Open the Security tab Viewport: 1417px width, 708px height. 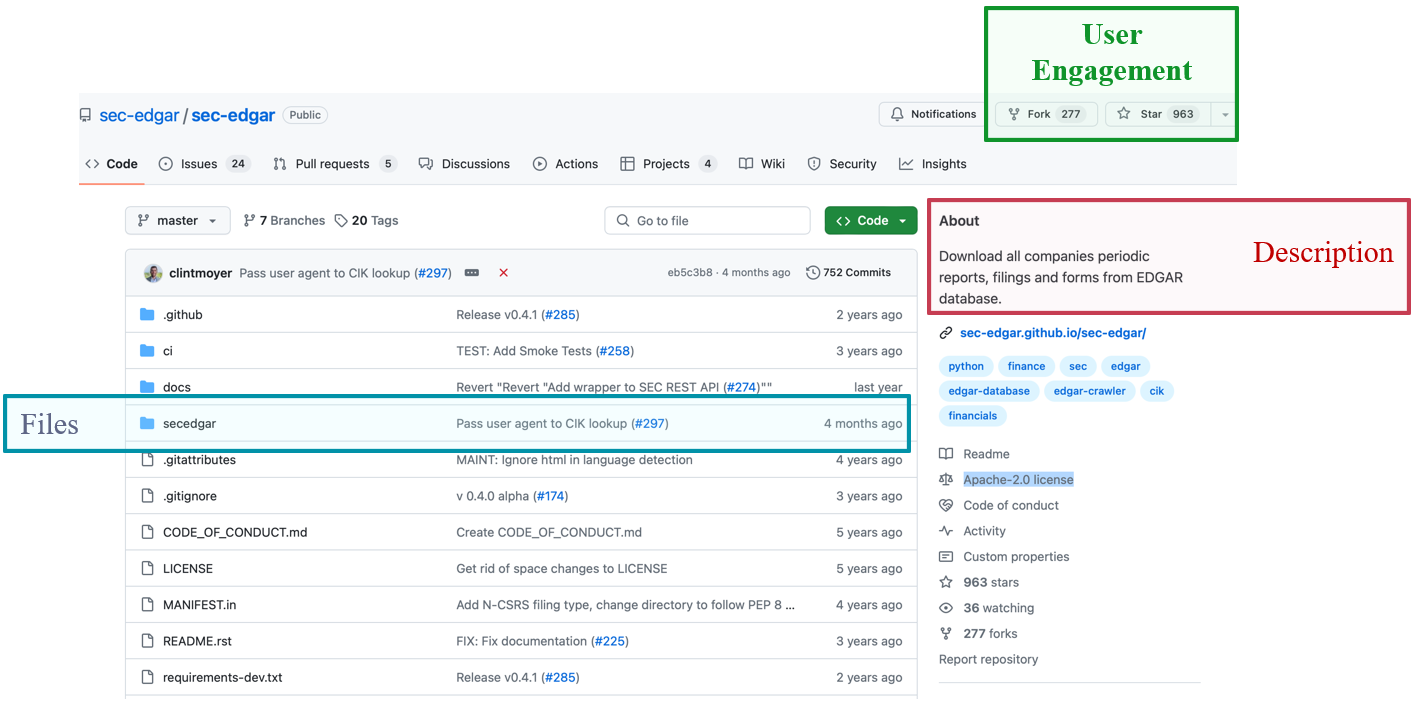(842, 164)
